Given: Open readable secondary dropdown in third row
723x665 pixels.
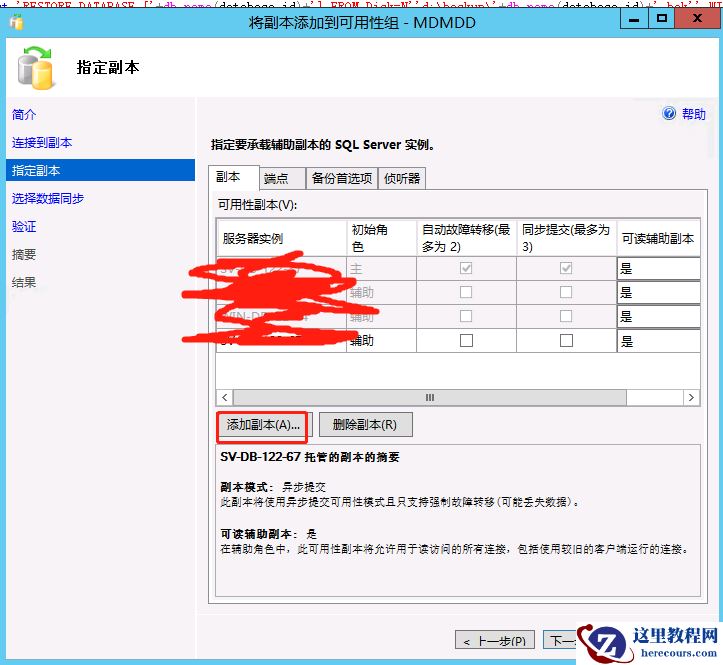Looking at the screenshot, I should click(x=658, y=316).
